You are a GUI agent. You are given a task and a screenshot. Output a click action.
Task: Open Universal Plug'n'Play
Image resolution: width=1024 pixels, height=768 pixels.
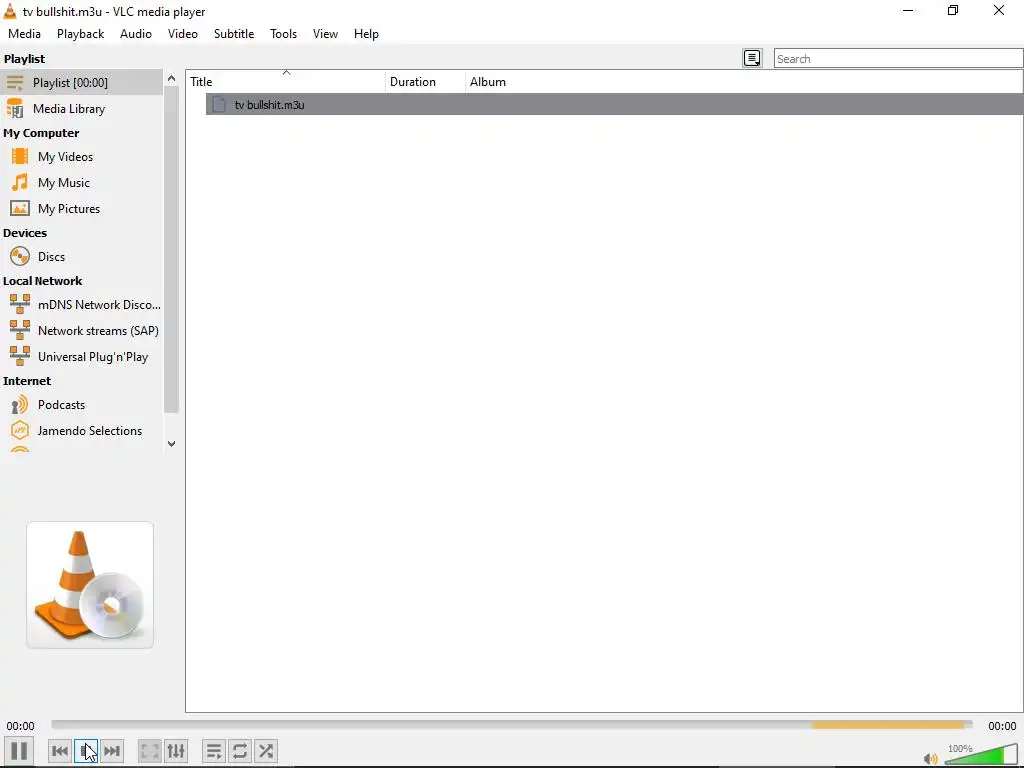click(x=81, y=357)
